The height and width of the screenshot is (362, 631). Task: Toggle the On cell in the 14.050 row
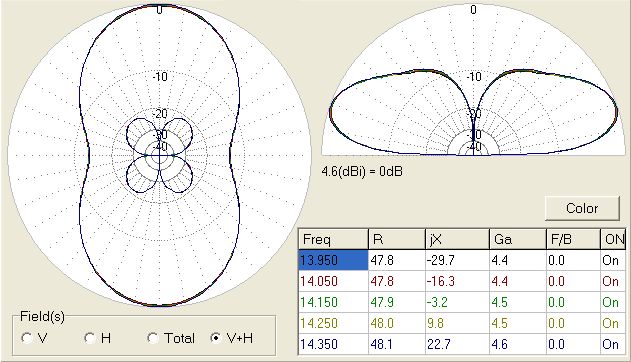point(613,281)
